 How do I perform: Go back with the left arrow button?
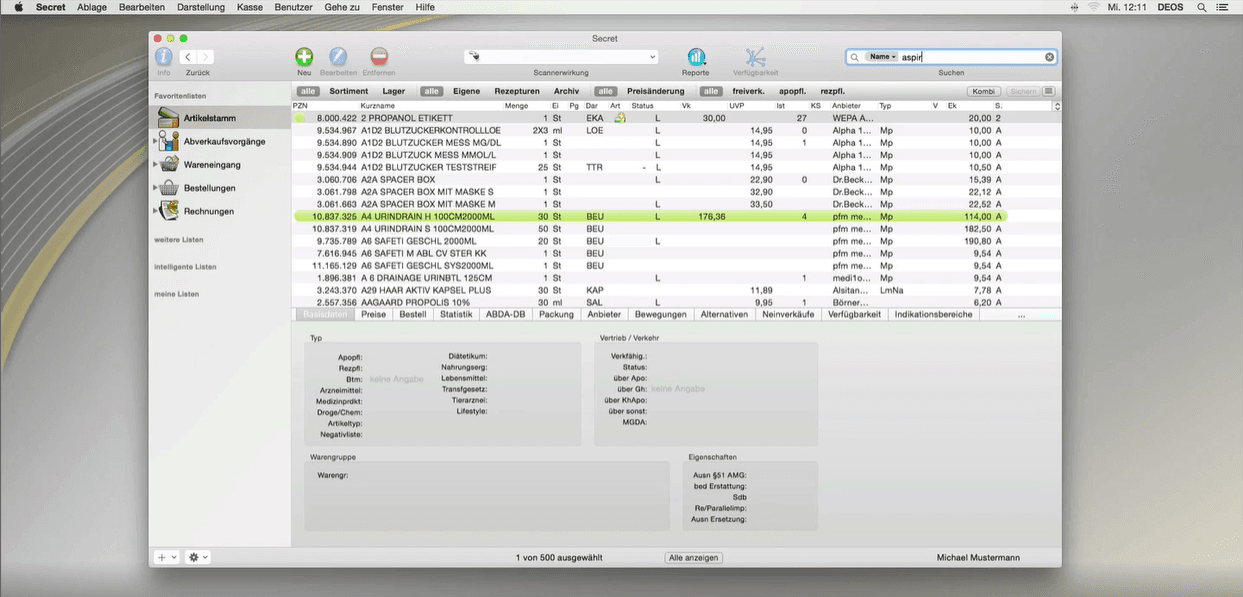(188, 58)
